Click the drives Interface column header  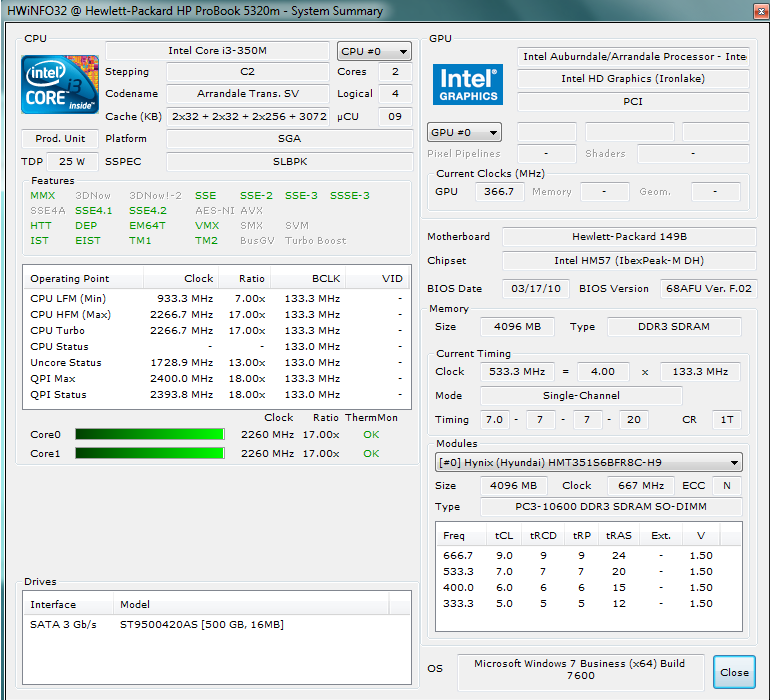[x=69, y=604]
